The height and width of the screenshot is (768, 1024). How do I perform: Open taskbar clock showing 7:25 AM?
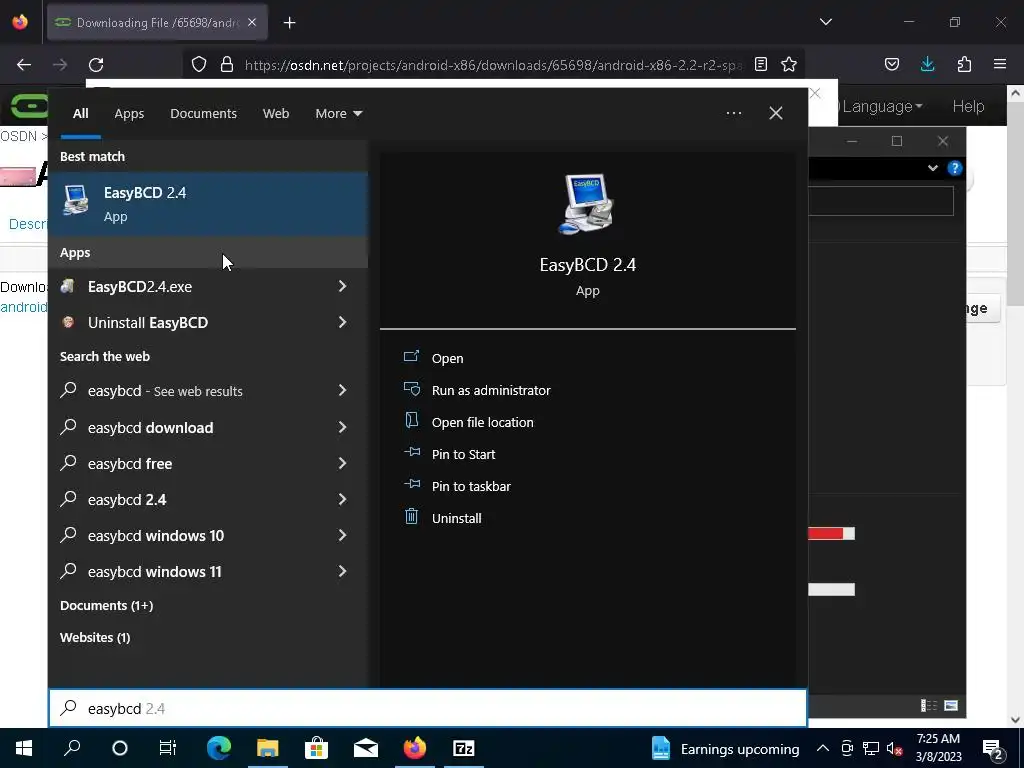[x=938, y=748]
